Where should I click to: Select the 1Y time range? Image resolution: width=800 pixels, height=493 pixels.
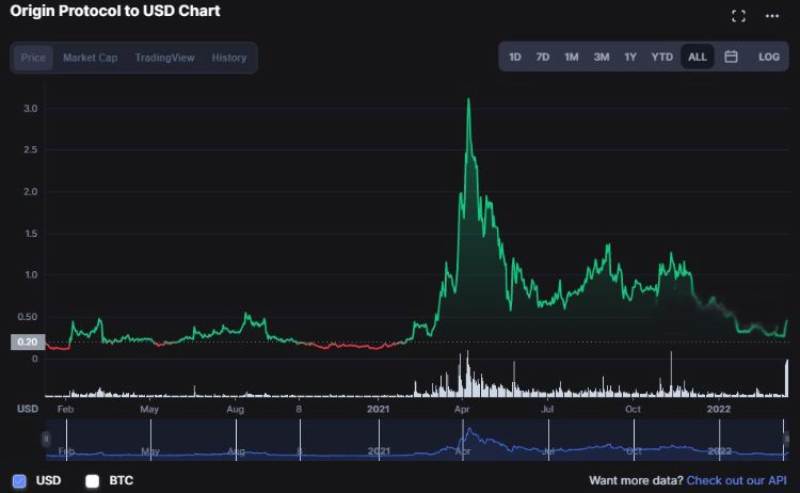pyautogui.click(x=630, y=57)
